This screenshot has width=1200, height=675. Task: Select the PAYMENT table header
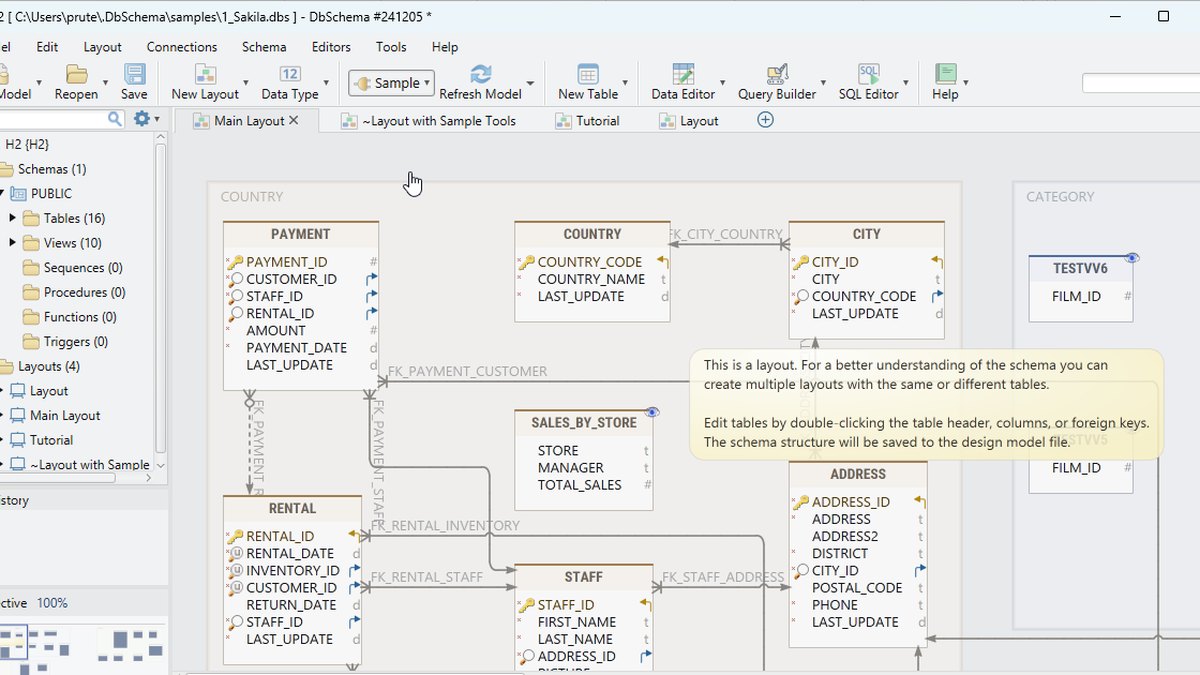click(x=300, y=234)
